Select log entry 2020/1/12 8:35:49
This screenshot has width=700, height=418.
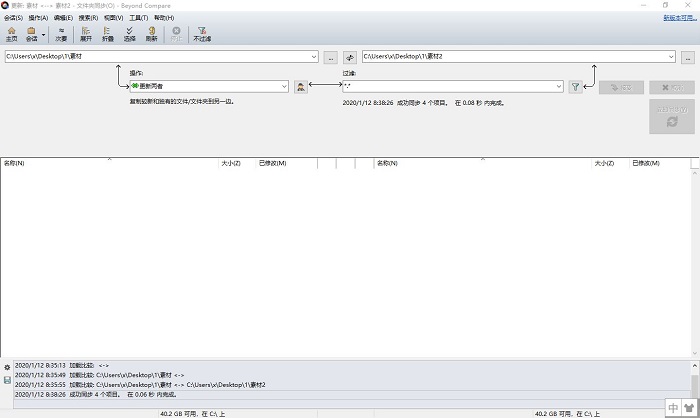click(x=352, y=375)
